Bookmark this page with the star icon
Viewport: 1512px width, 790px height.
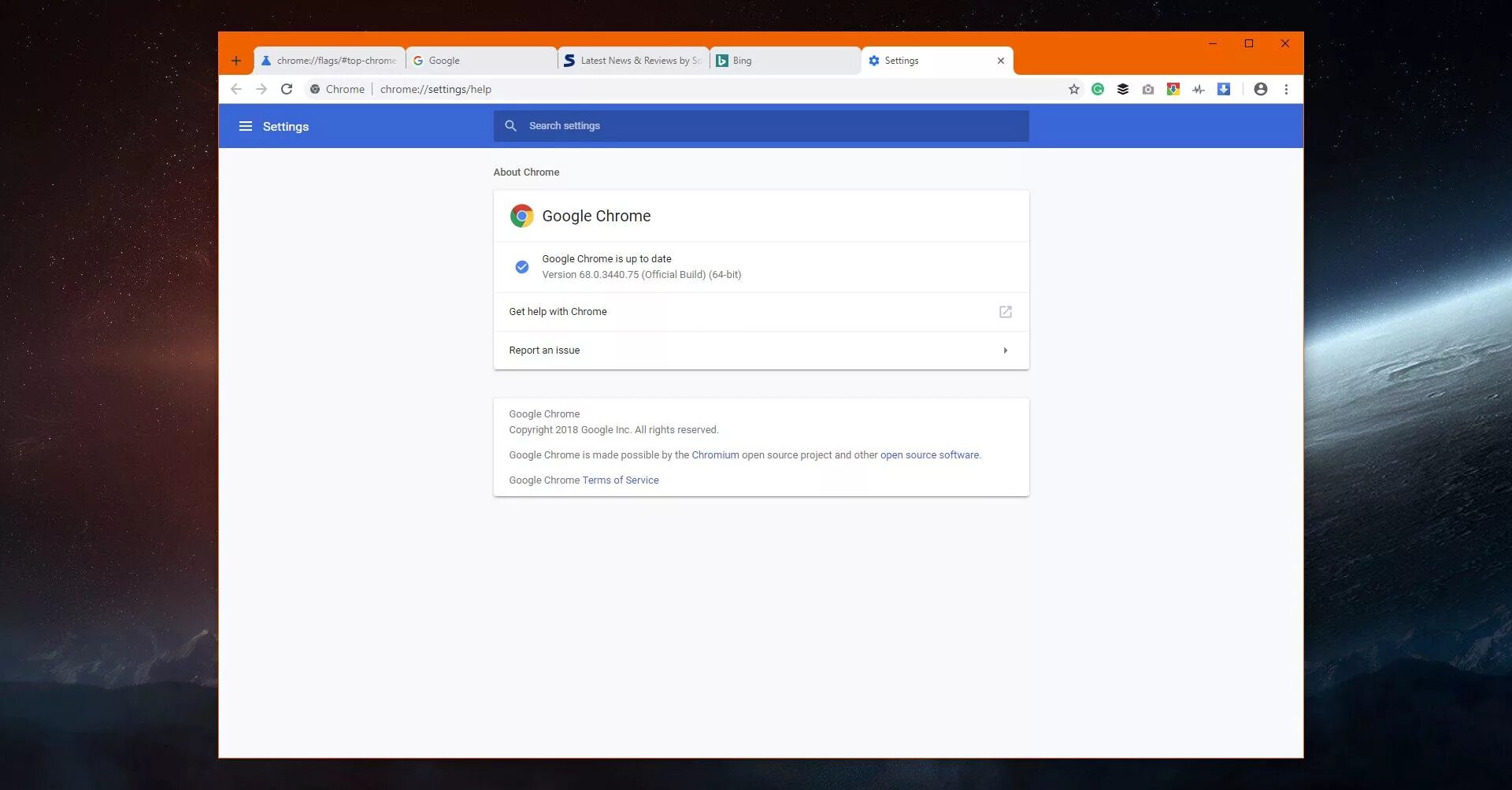pyautogui.click(x=1074, y=89)
